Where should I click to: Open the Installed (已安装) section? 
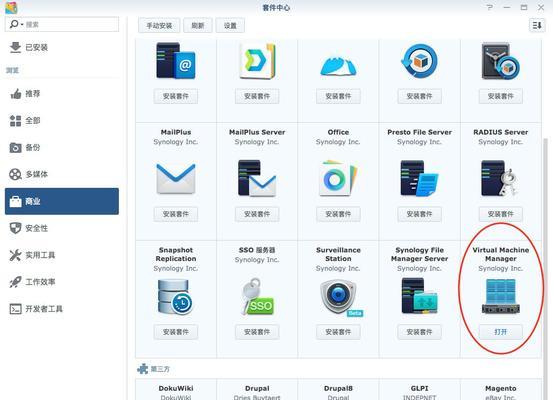click(x=62, y=47)
